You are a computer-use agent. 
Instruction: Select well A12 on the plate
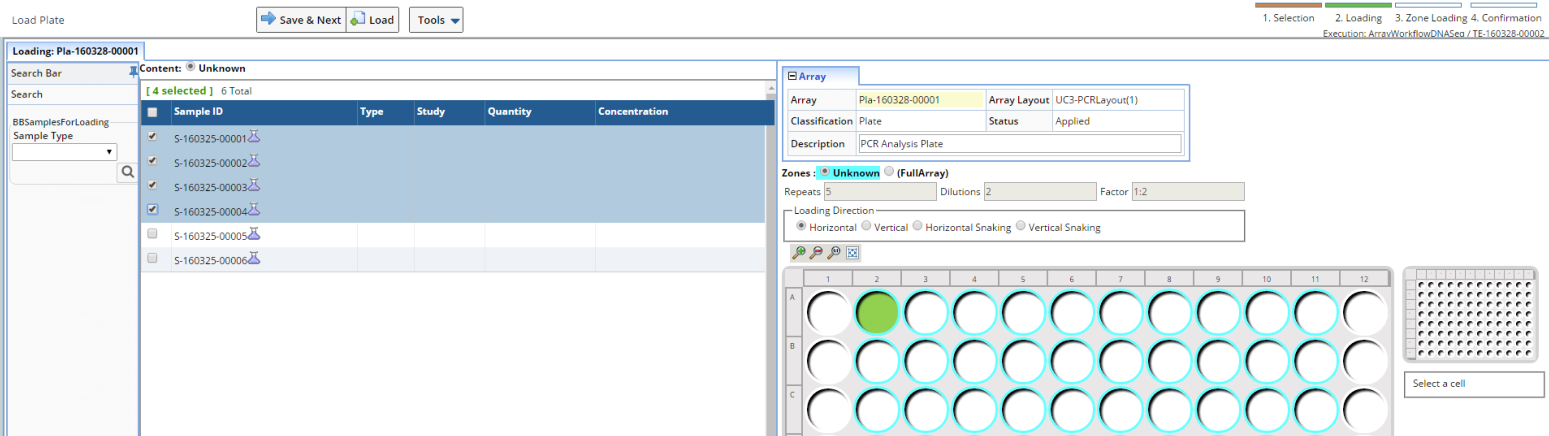[1365, 312]
